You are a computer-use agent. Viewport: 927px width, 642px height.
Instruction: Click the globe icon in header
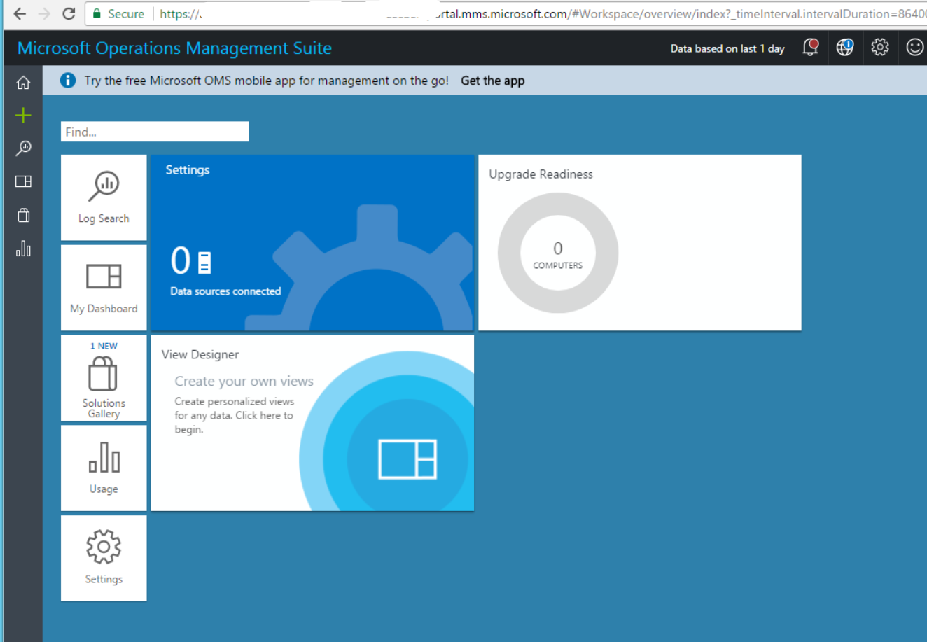coord(845,47)
